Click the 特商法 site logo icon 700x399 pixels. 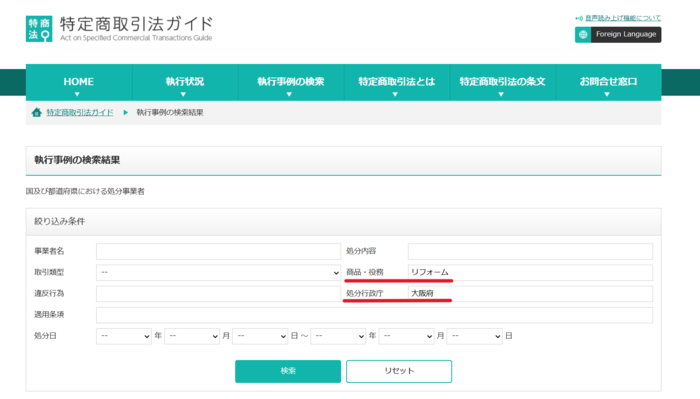click(x=39, y=29)
